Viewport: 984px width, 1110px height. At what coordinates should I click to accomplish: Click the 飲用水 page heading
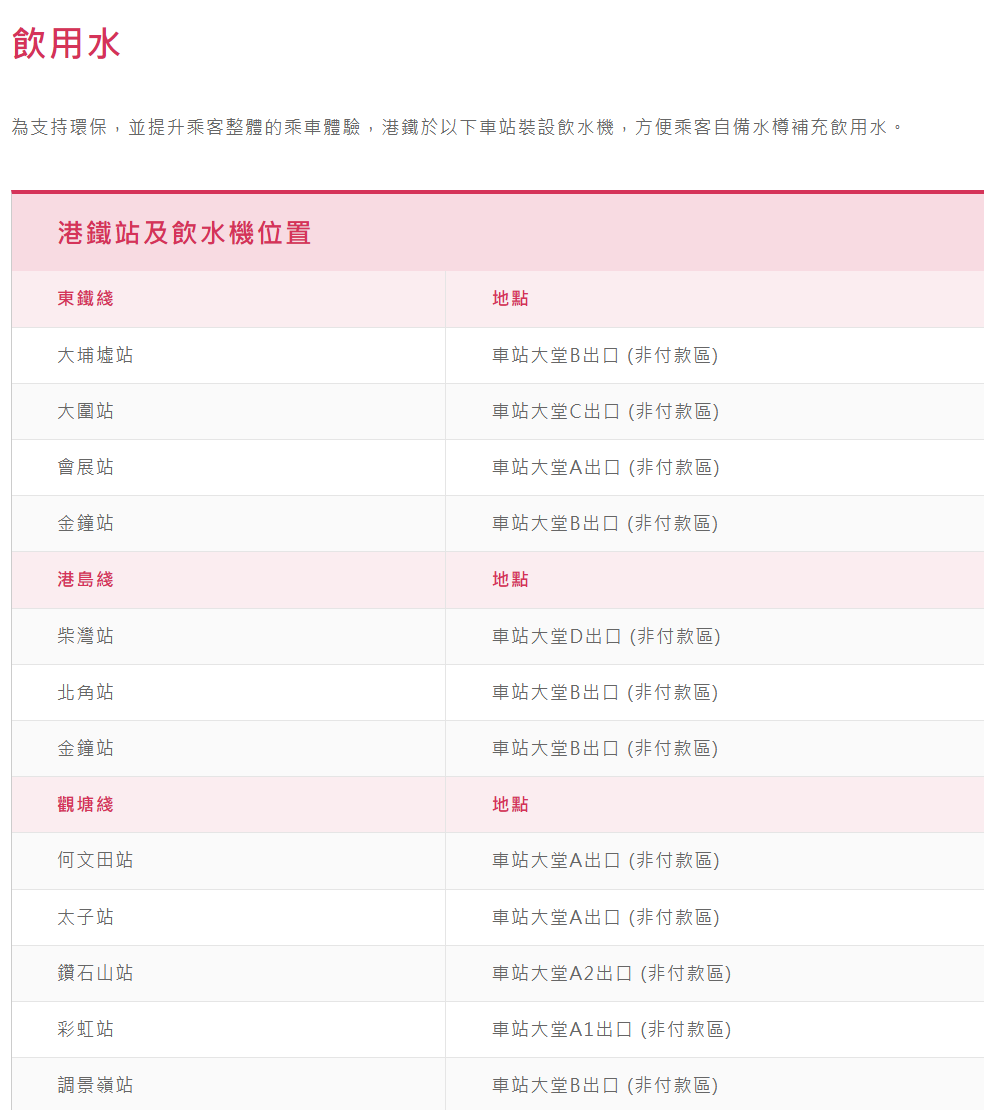(x=66, y=44)
